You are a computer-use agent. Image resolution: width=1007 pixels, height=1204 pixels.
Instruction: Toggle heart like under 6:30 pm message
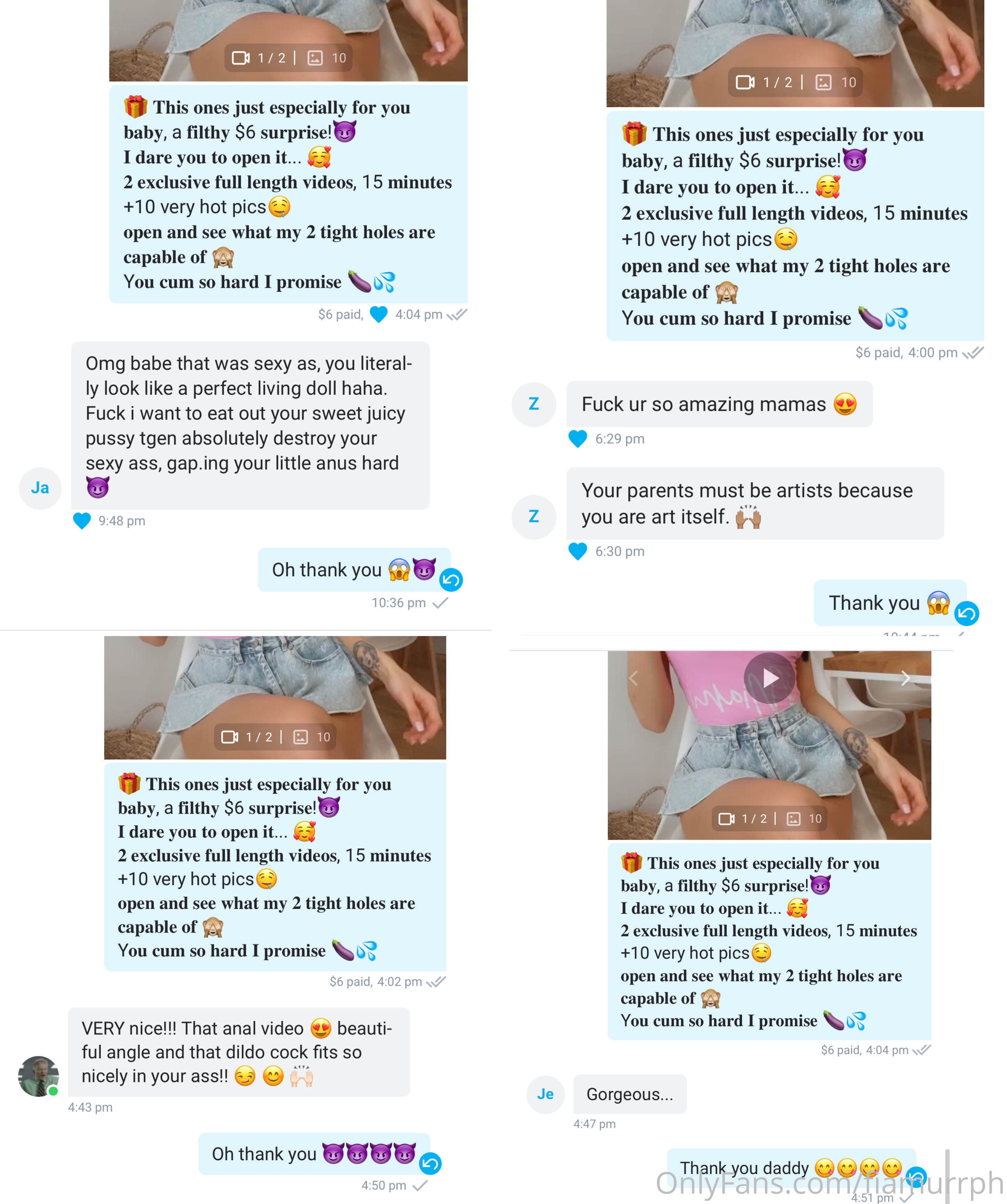(578, 551)
